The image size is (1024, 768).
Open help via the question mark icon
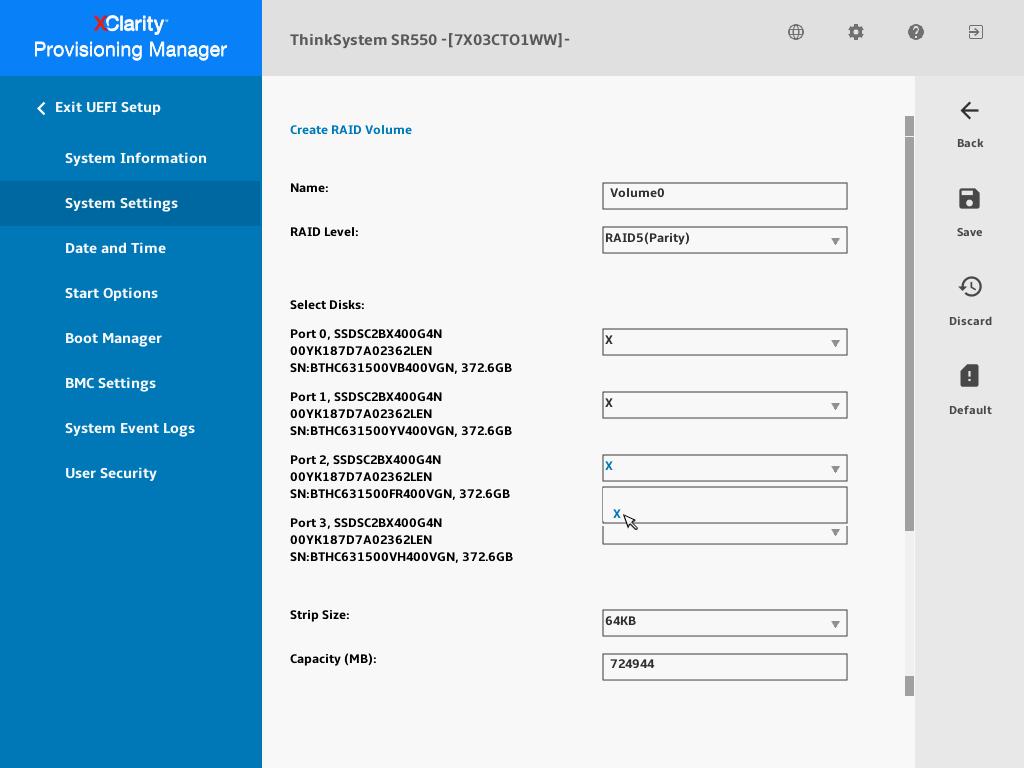(915, 32)
